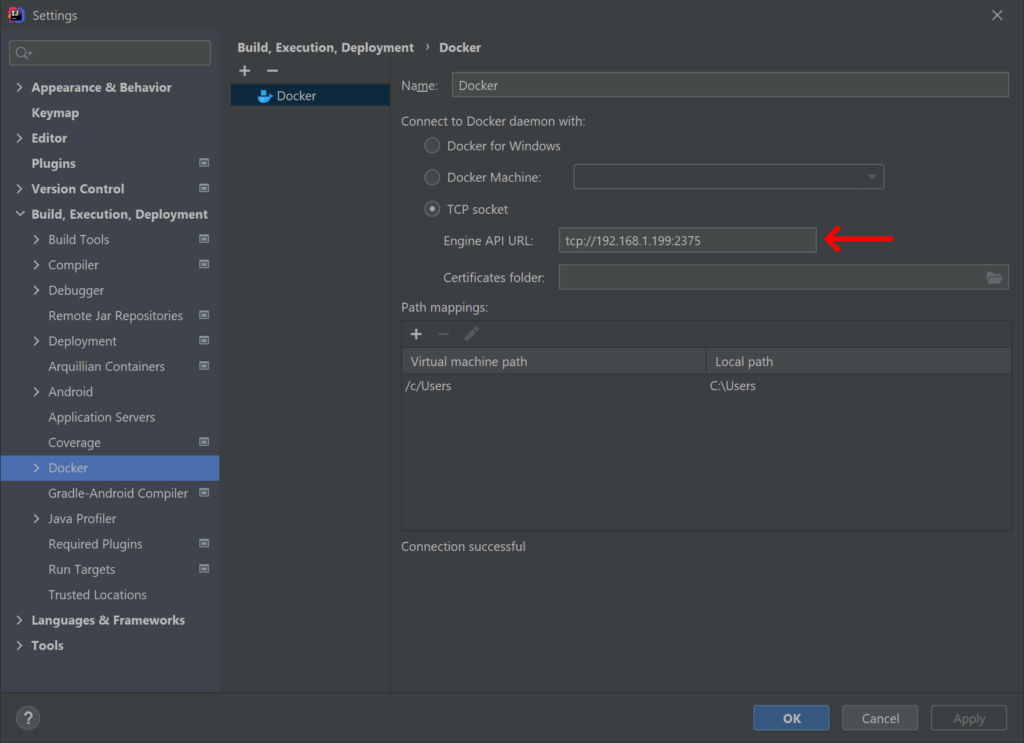The height and width of the screenshot is (743, 1024).
Task: Open Required Plugins settings
Action: click(x=95, y=544)
